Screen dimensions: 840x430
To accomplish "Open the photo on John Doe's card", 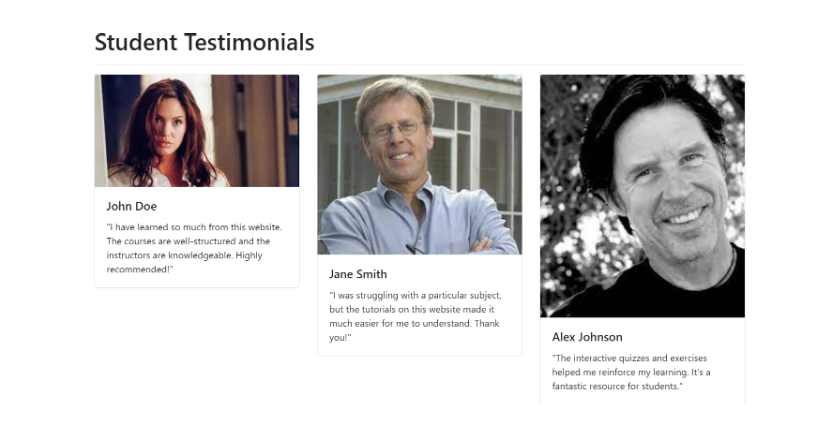I will [197, 131].
